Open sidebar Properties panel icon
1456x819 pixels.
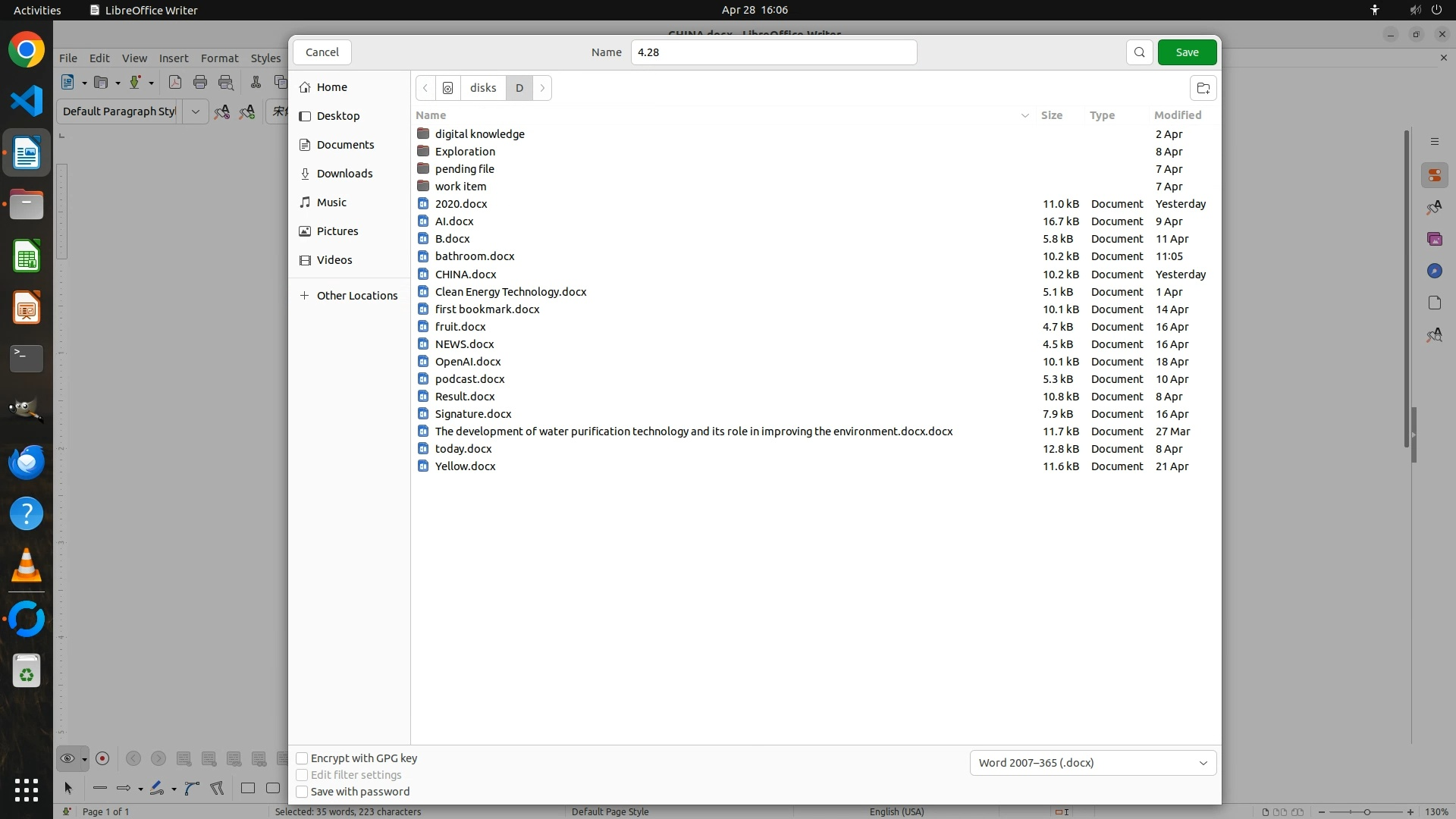pos(1434,176)
